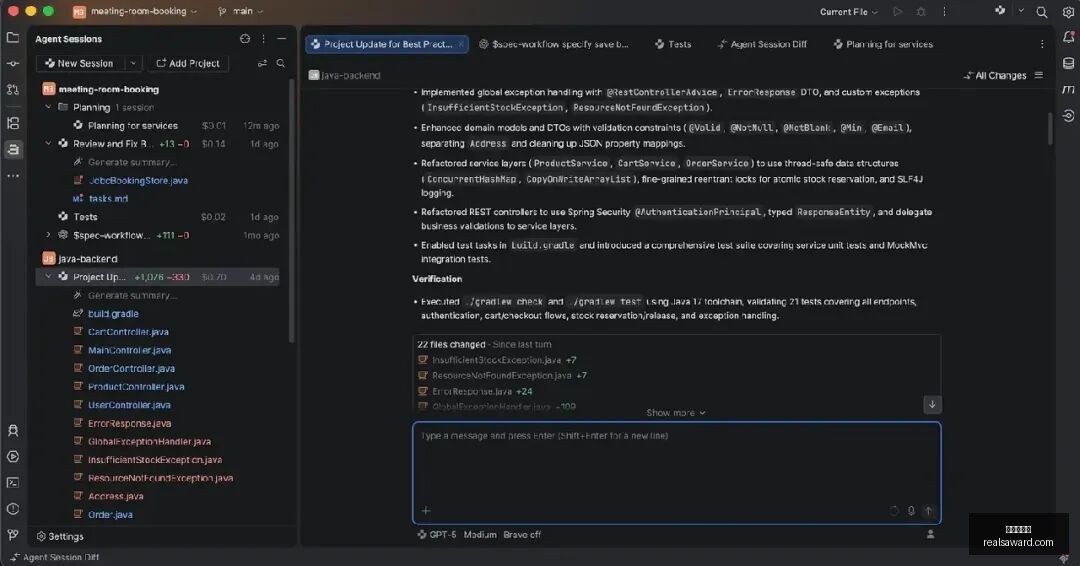
Task: Collapse the Planning folder in session tree
Action: pos(48,107)
